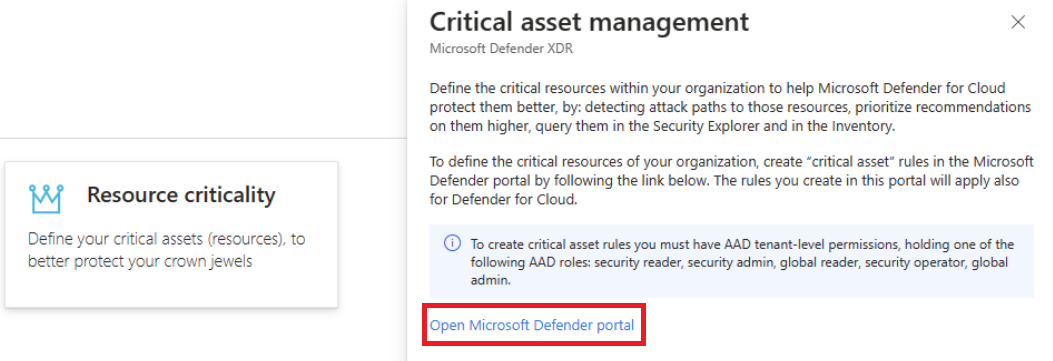
Task: Click the Microsoft Defender XDR subtitle
Action: click(501, 49)
